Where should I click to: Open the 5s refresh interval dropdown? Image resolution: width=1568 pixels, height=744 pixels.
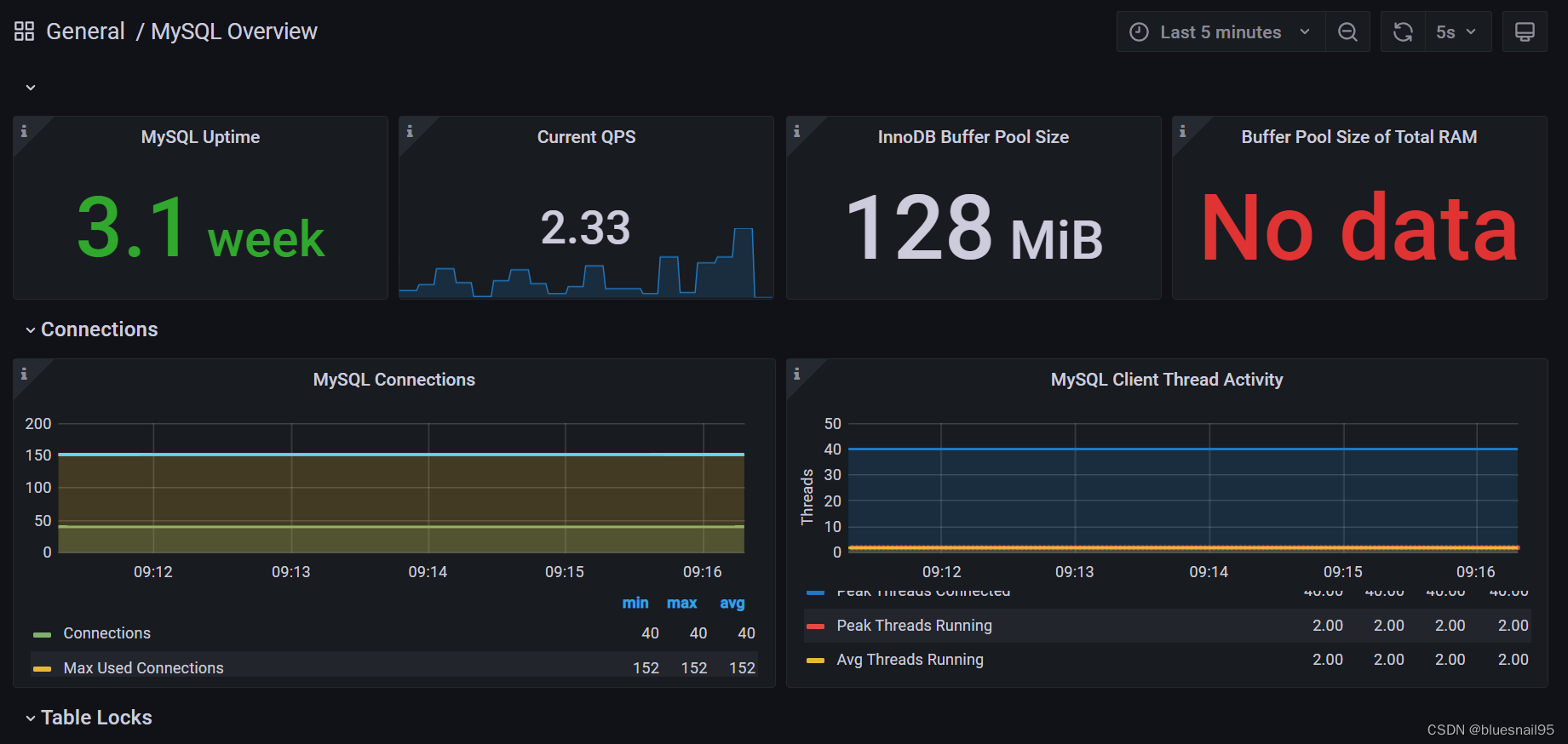tap(1458, 31)
